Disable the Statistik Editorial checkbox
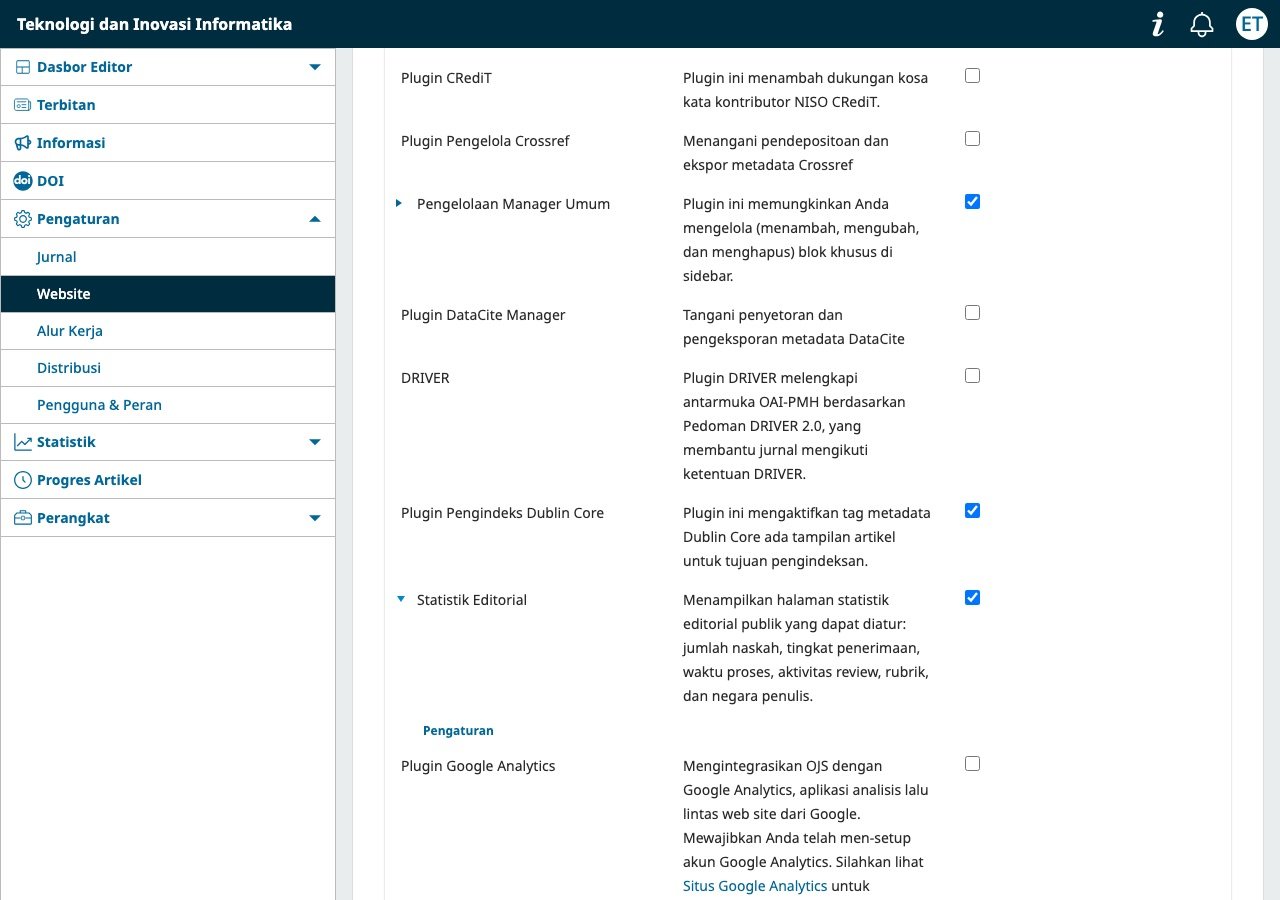This screenshot has height=900, width=1280. 972,598
